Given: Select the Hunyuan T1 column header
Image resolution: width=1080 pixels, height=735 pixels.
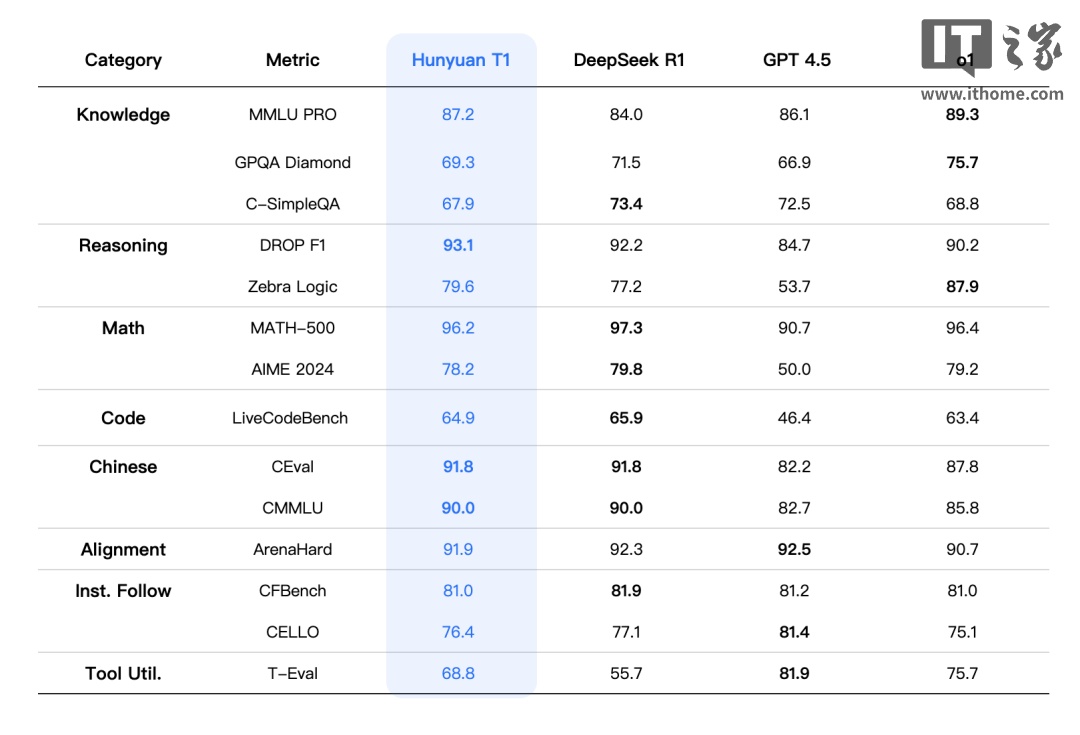Looking at the screenshot, I should click(x=461, y=60).
